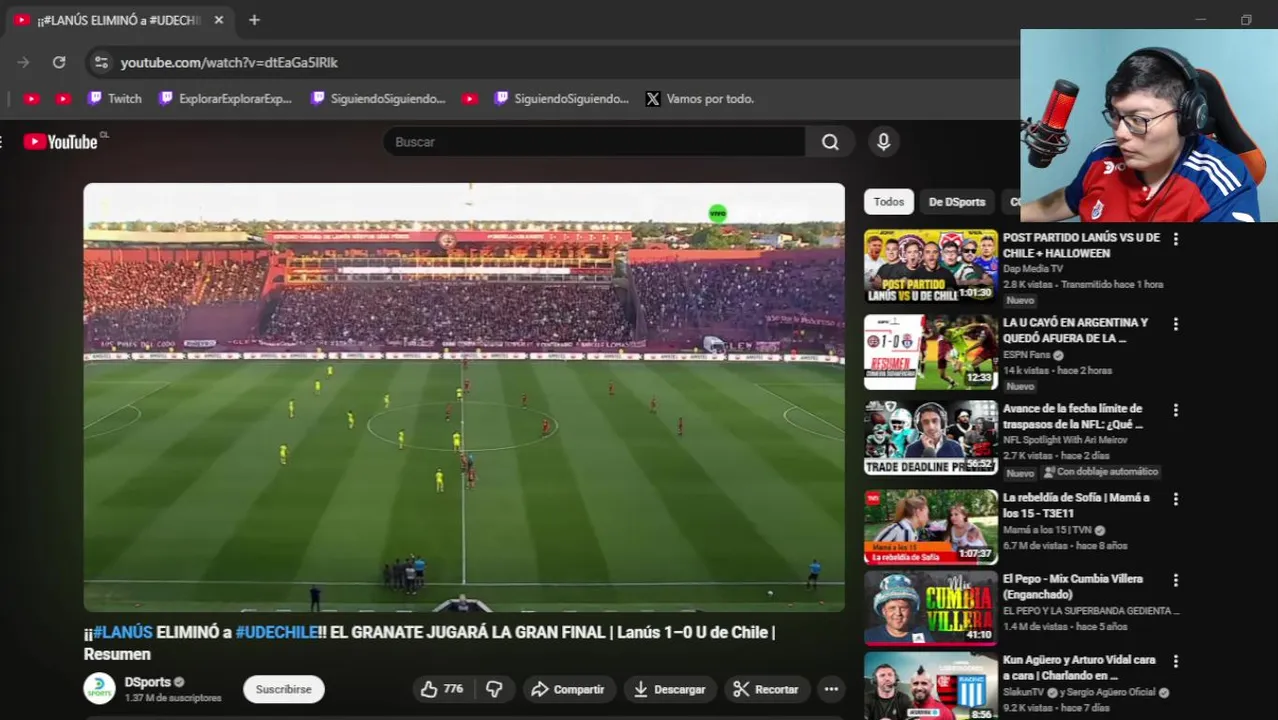Click the magnifier search button
The width and height of the screenshot is (1278, 720).
click(830, 142)
